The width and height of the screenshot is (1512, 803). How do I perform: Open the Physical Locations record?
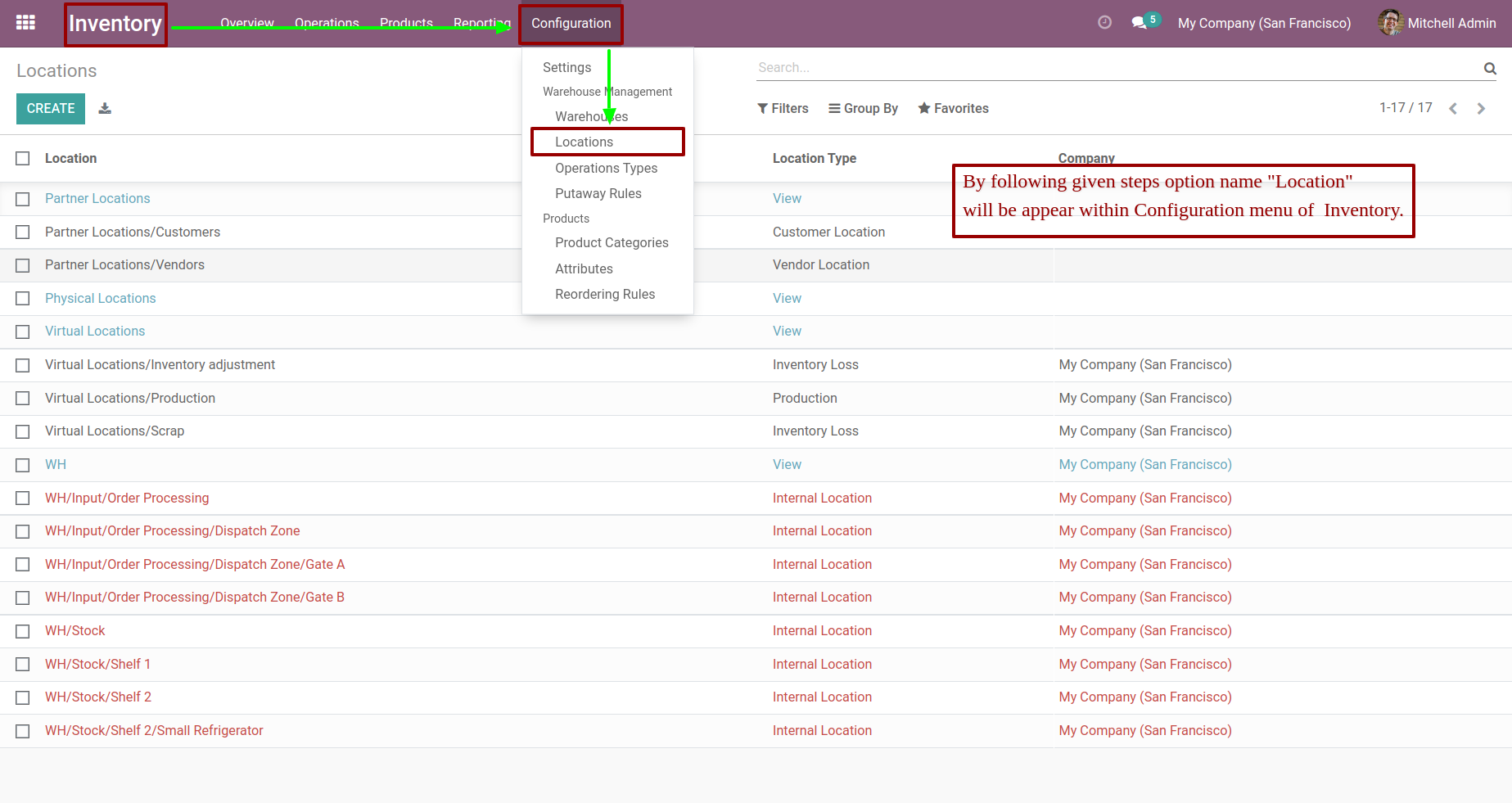tap(100, 298)
